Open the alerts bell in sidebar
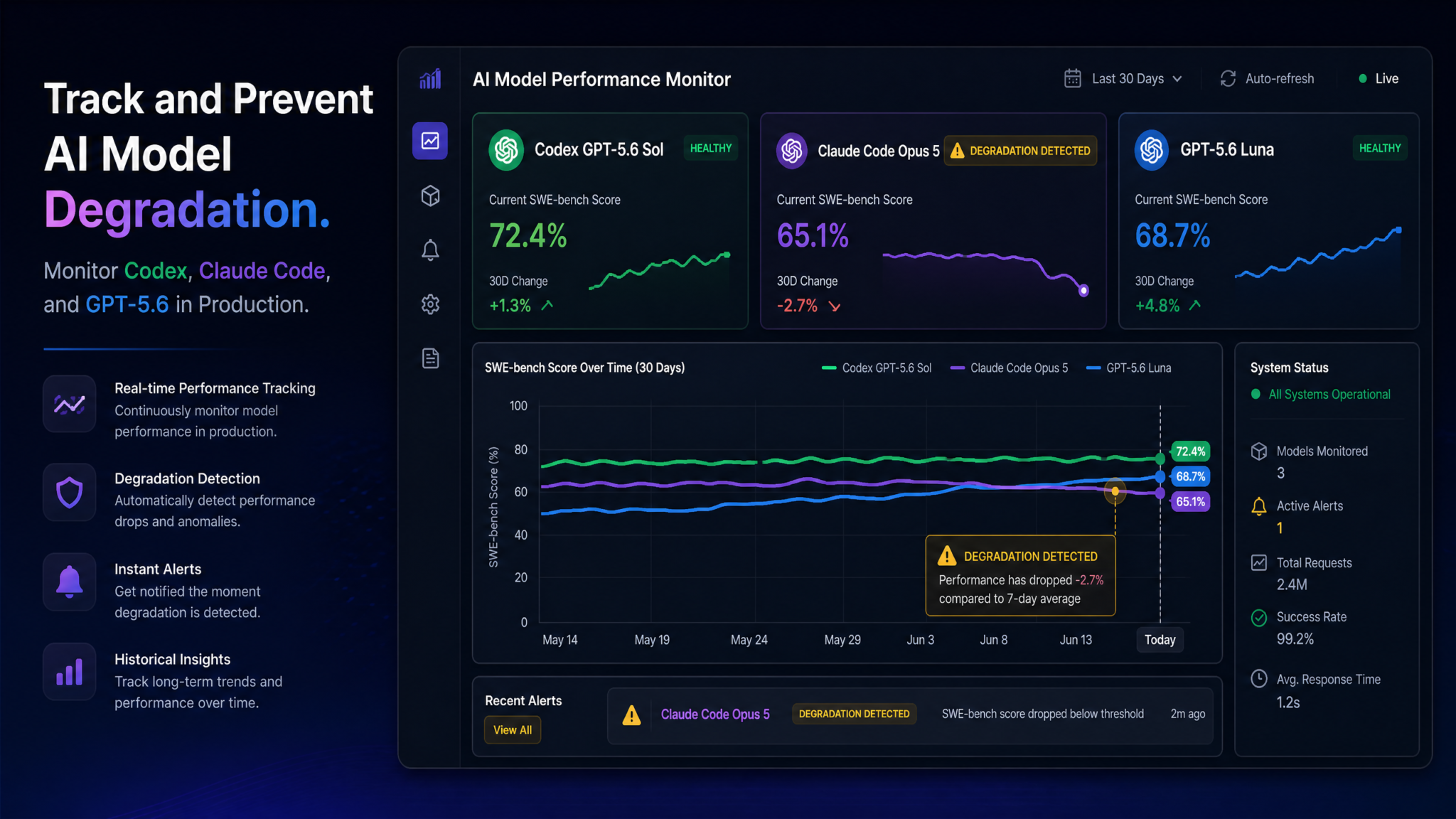The height and width of the screenshot is (819, 1456). pos(430,250)
